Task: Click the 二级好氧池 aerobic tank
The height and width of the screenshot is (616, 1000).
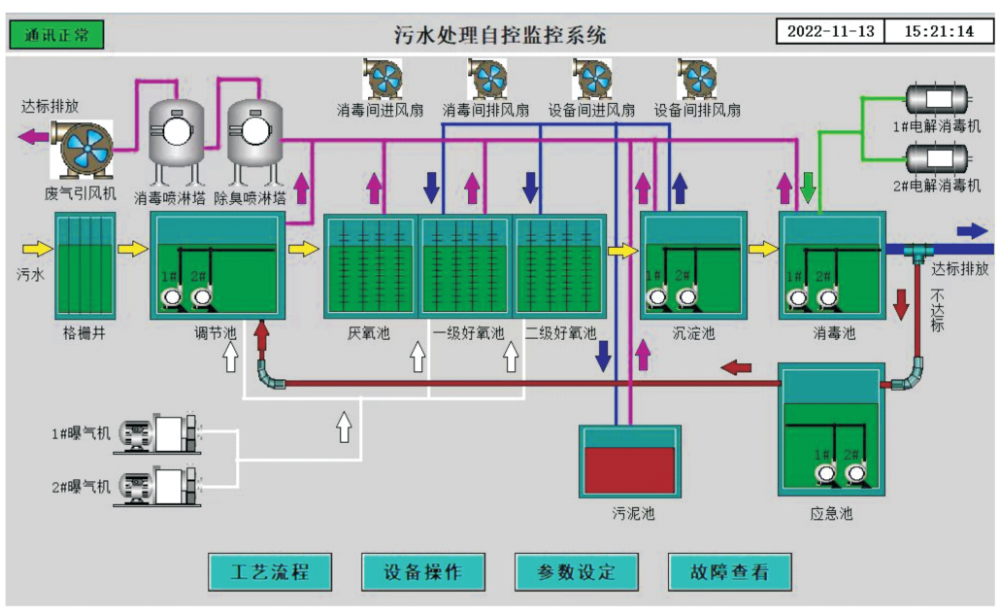Action: click(559, 266)
